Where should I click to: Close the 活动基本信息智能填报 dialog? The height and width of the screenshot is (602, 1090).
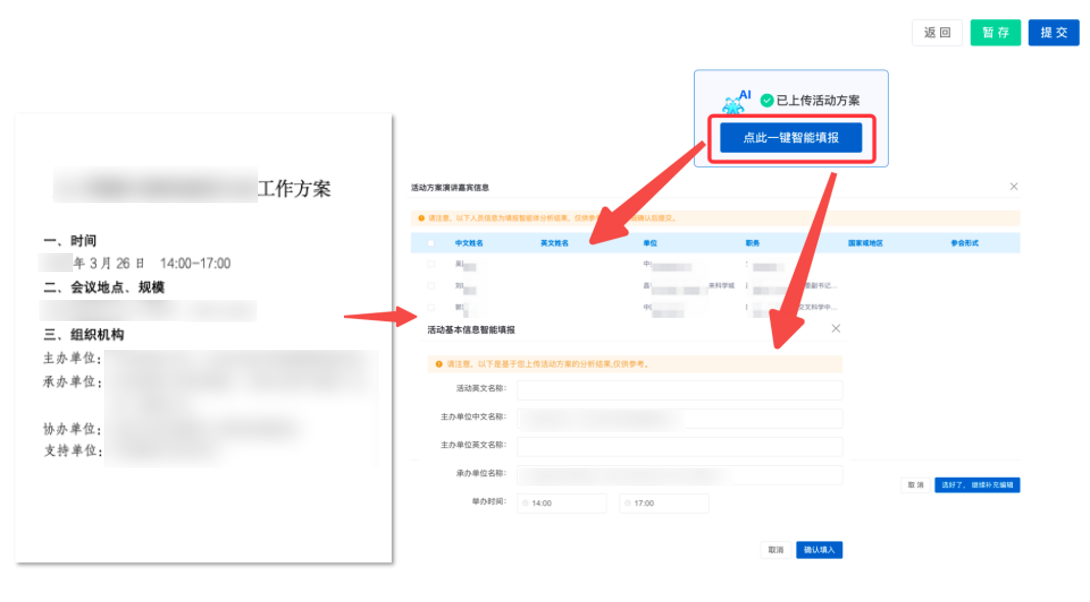point(836,328)
